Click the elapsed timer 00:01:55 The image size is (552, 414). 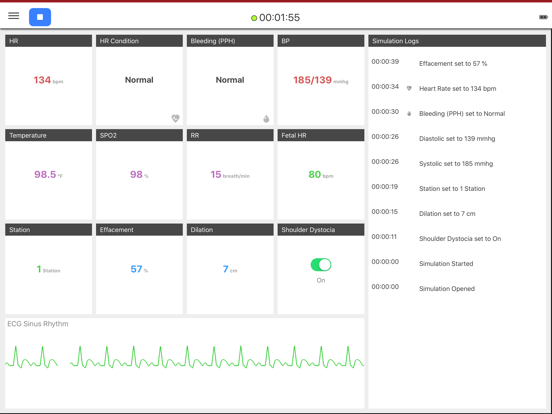click(280, 18)
